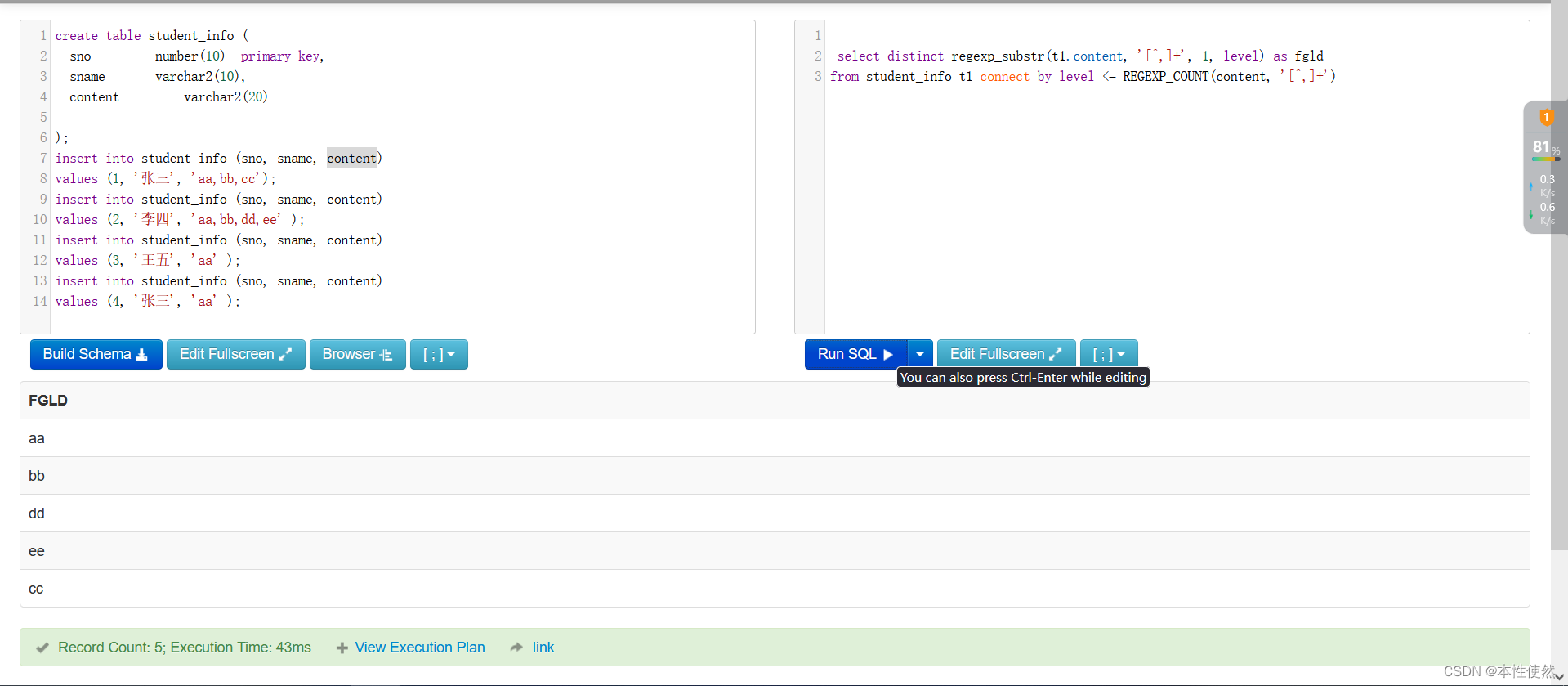This screenshot has width=1568, height=686.
Task: Open schema panel query terminator dropdown
Action: pyautogui.click(x=439, y=354)
